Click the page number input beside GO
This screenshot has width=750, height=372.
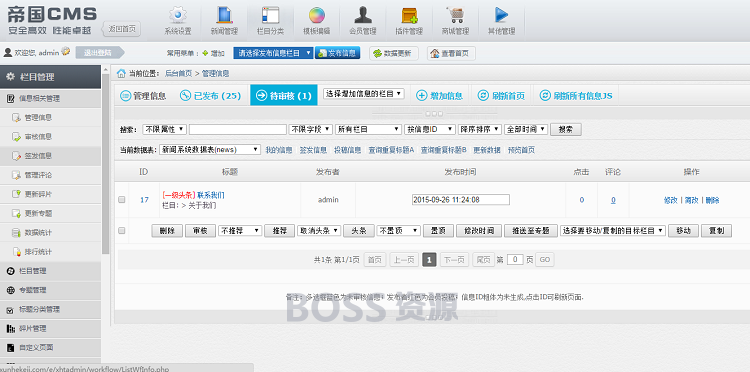pyautogui.click(x=515, y=260)
